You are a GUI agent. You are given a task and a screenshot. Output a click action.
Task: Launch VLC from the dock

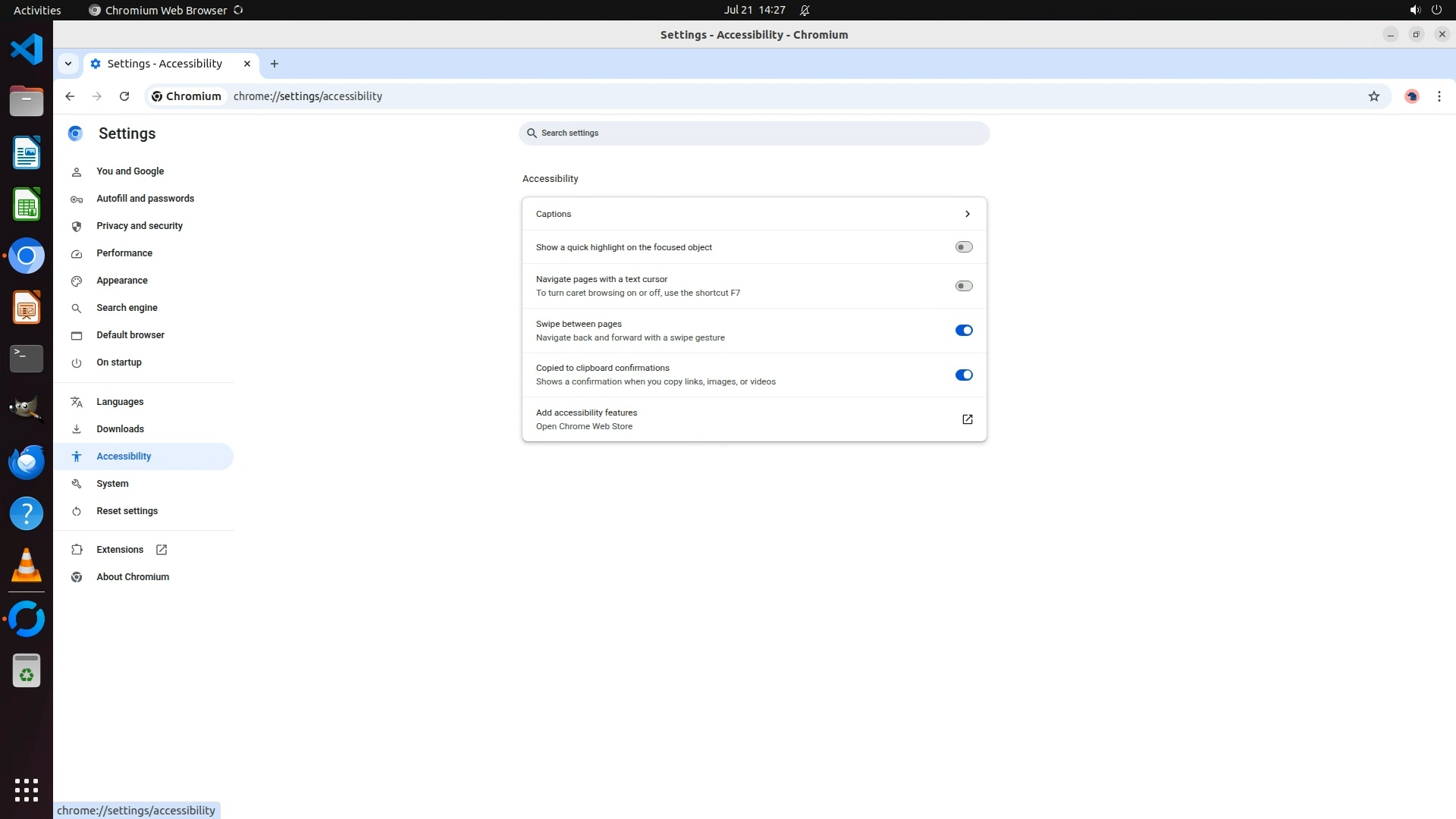(27, 565)
